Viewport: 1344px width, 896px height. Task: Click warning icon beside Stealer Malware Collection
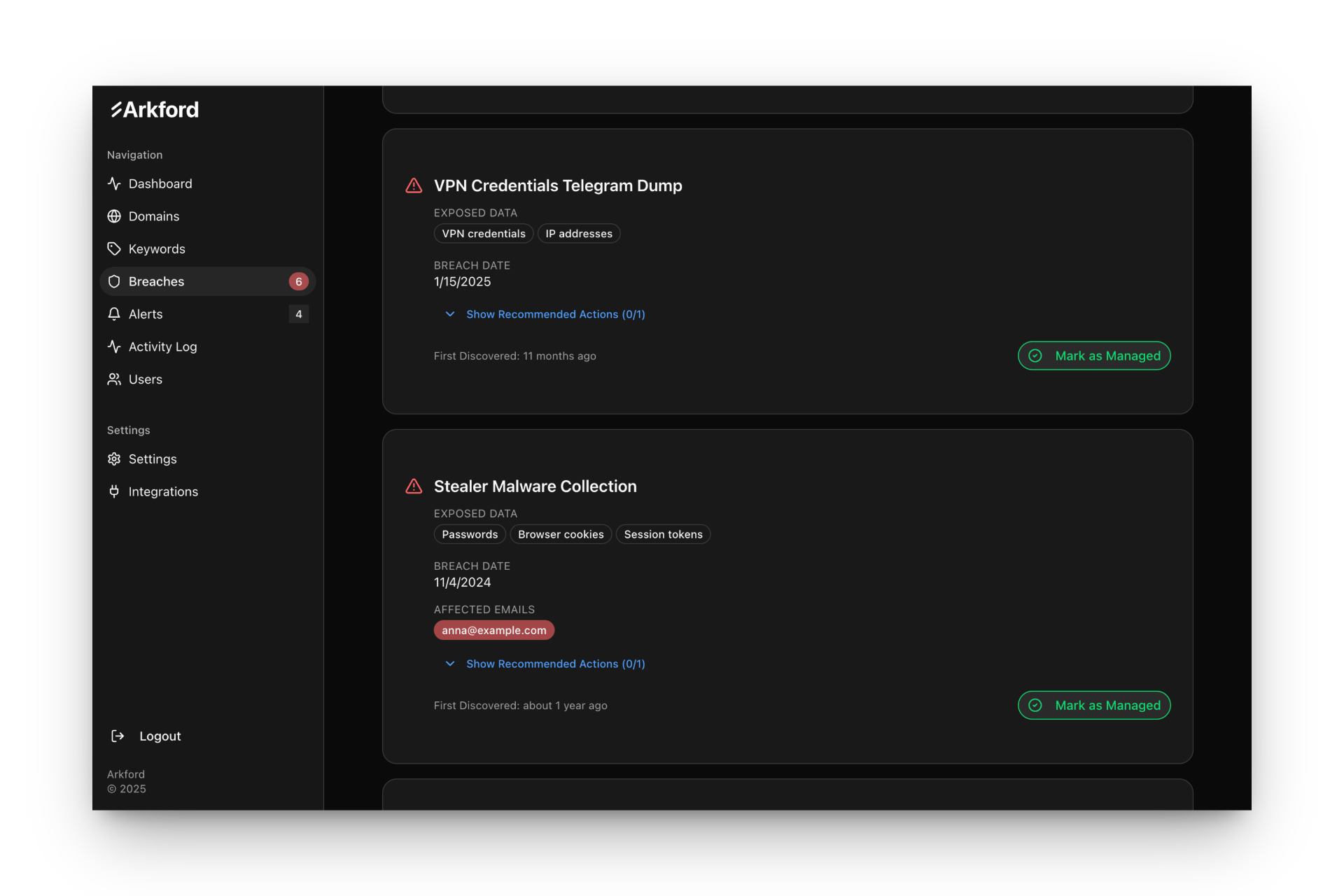(414, 486)
